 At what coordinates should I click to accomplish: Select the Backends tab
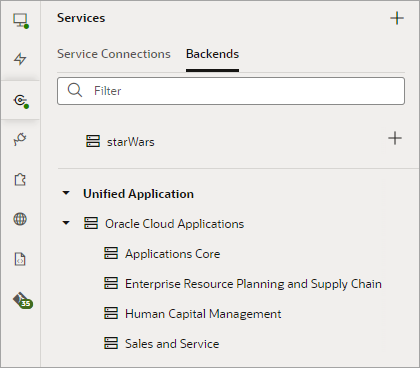click(212, 54)
